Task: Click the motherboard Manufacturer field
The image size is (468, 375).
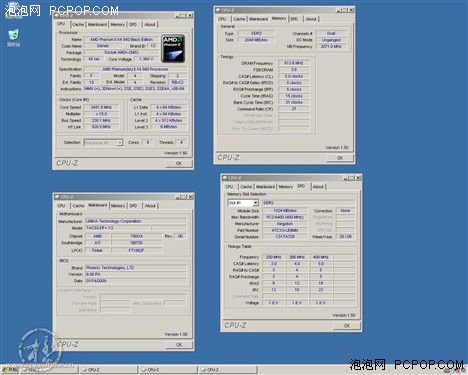Action: [136, 221]
